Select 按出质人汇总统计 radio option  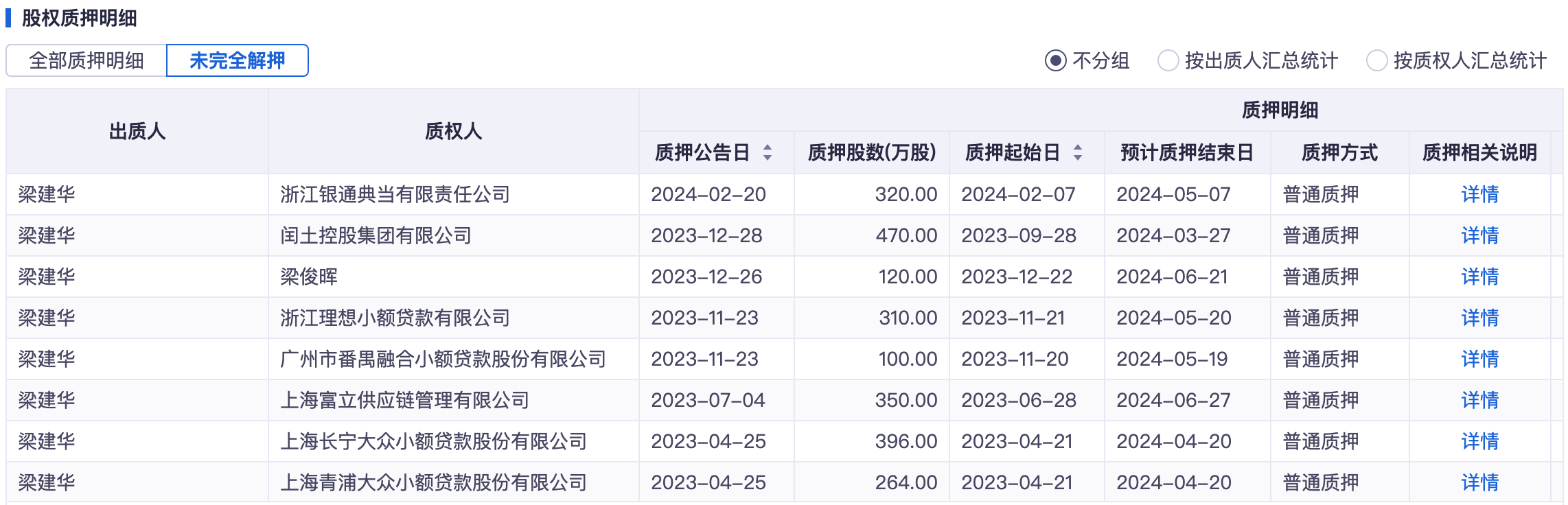(1168, 60)
